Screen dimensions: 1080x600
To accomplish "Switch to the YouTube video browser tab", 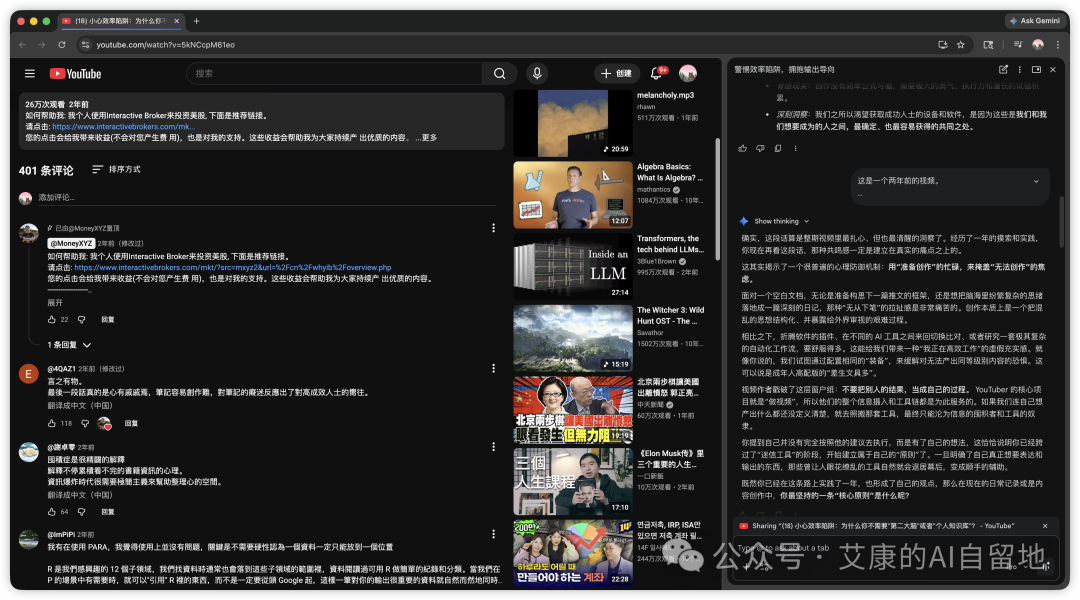I will click(120, 20).
